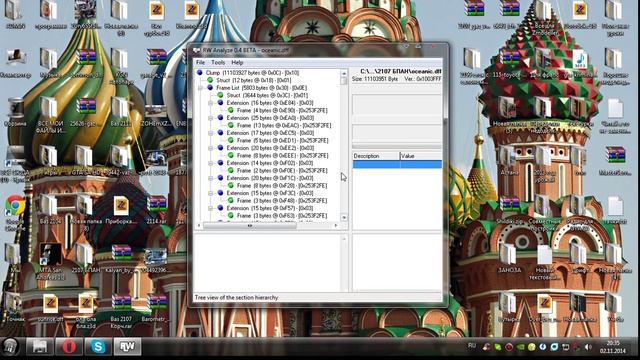This screenshot has height=360, width=640.
Task: Select the 'ЗАНОЗА' desktop folder
Action: coord(509,259)
